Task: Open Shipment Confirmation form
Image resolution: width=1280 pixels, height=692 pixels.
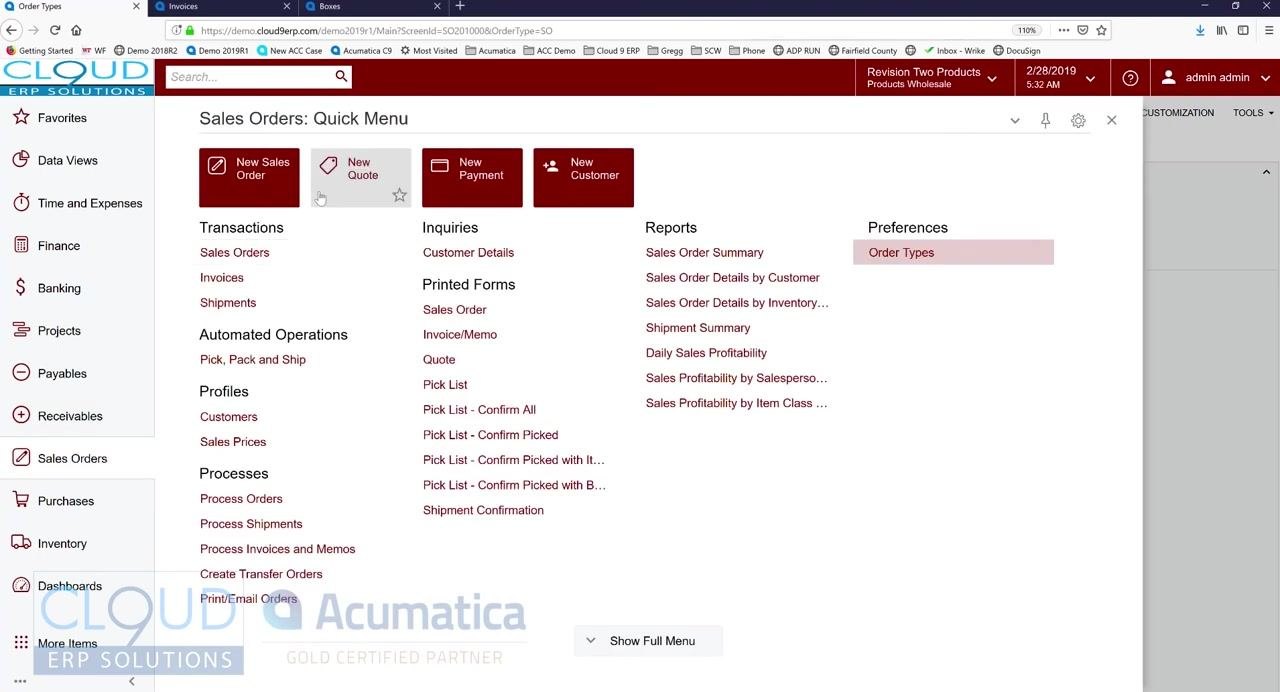Action: click(483, 510)
